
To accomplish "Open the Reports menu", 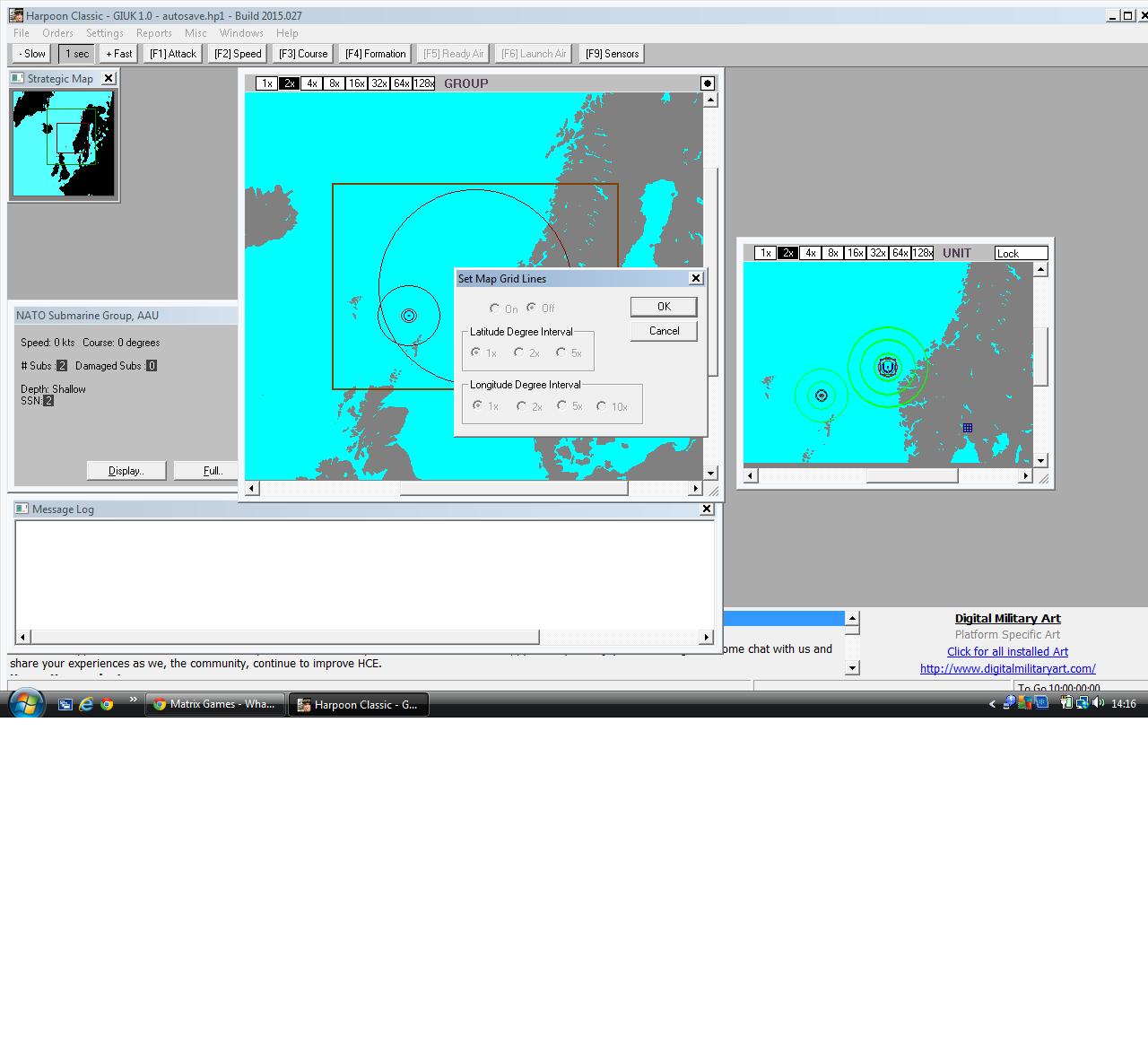I will pos(153,33).
